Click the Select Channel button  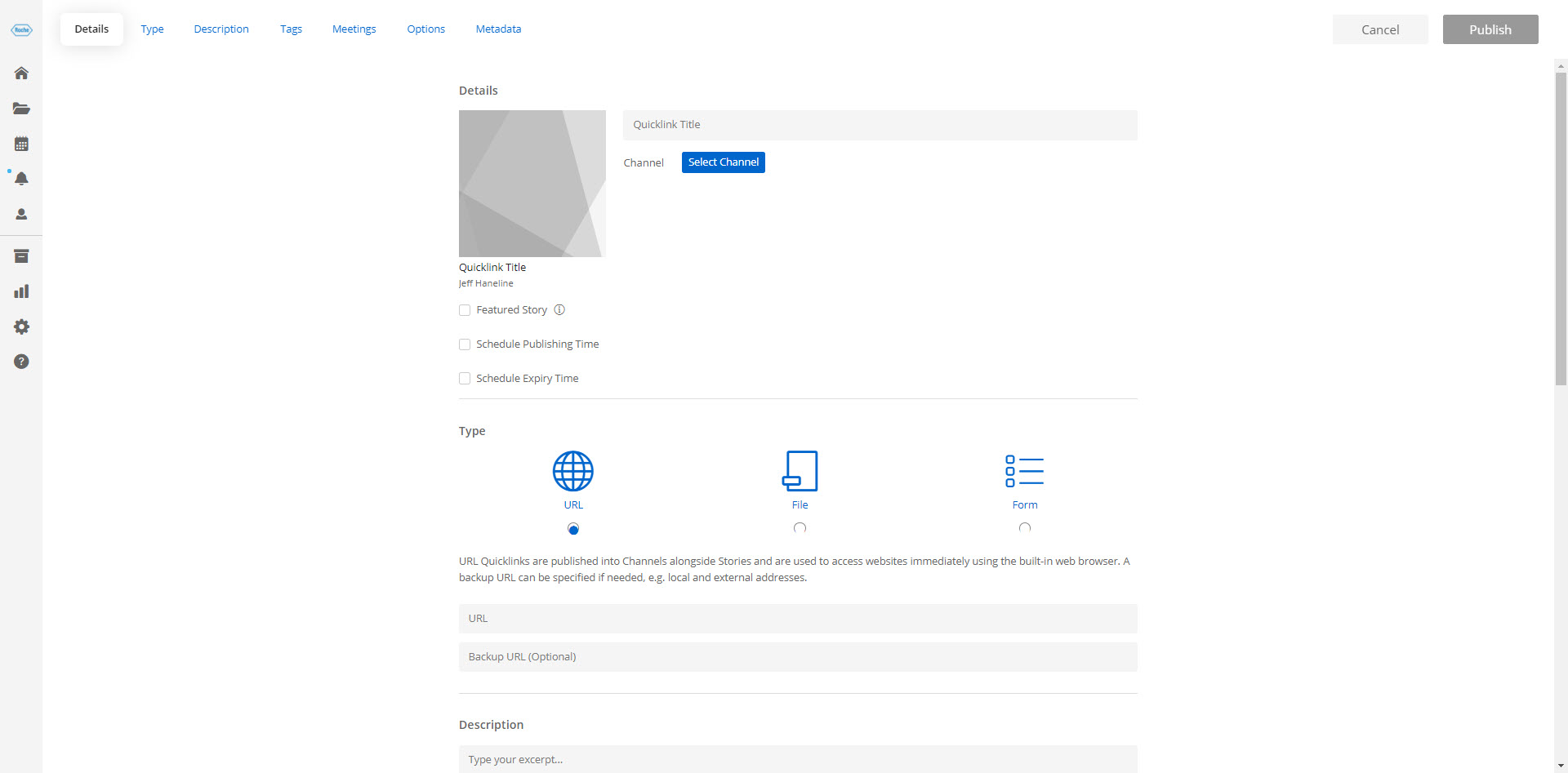pos(724,162)
